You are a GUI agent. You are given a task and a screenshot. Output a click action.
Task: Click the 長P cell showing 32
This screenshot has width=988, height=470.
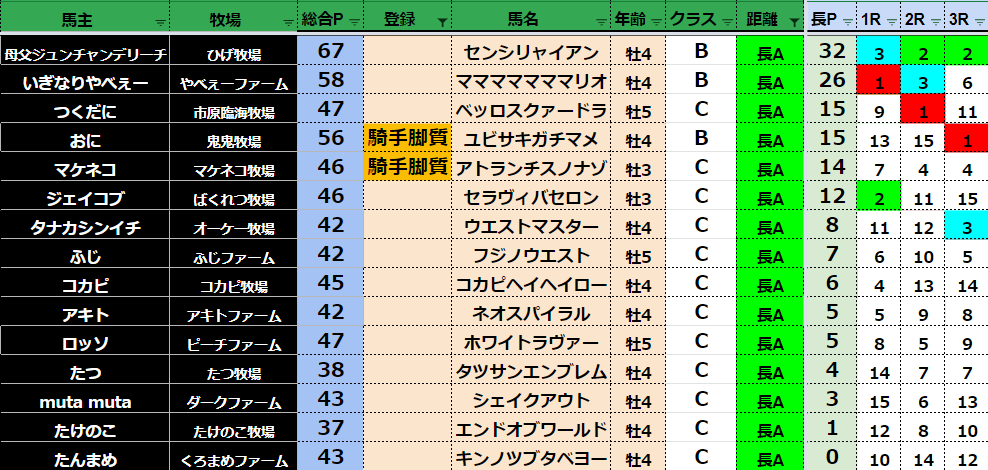point(832,53)
